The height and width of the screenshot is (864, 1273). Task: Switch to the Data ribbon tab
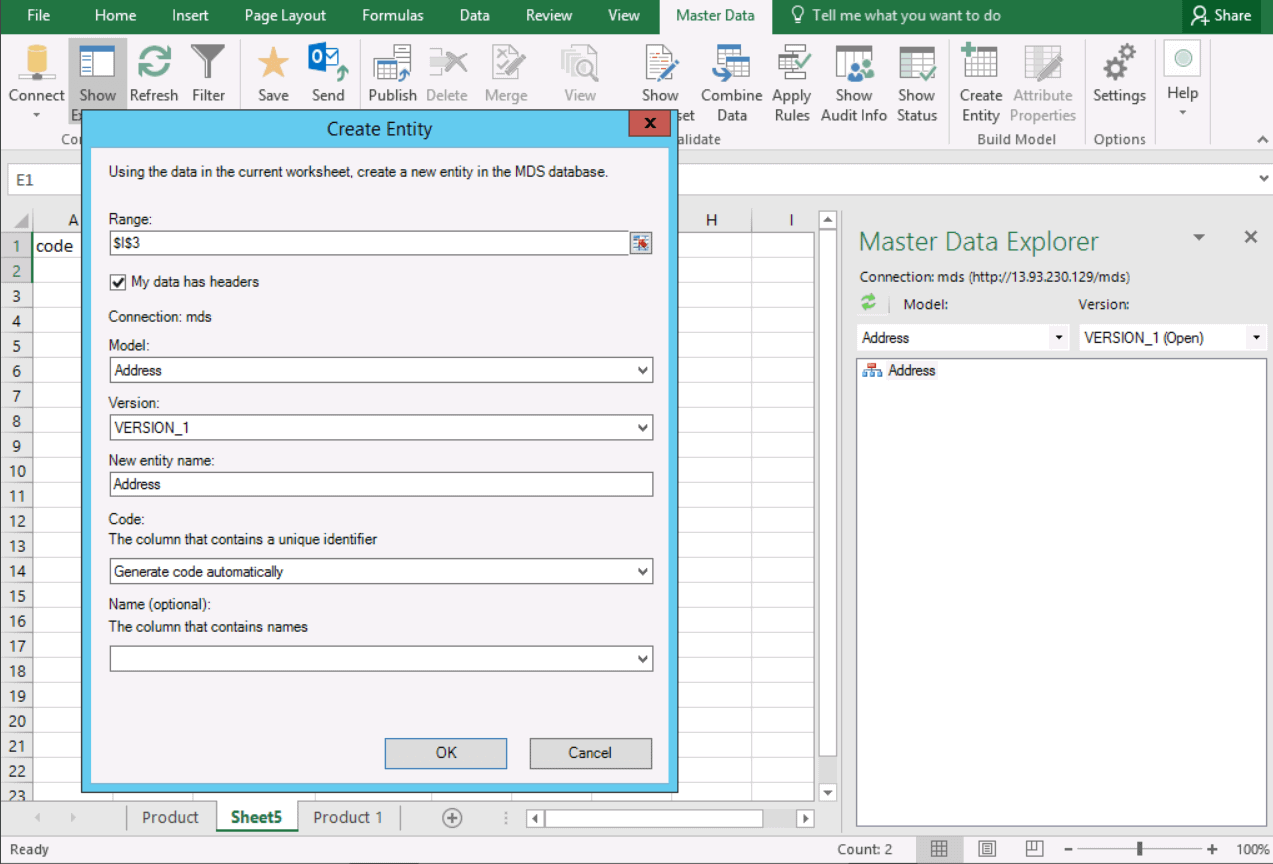tap(475, 16)
